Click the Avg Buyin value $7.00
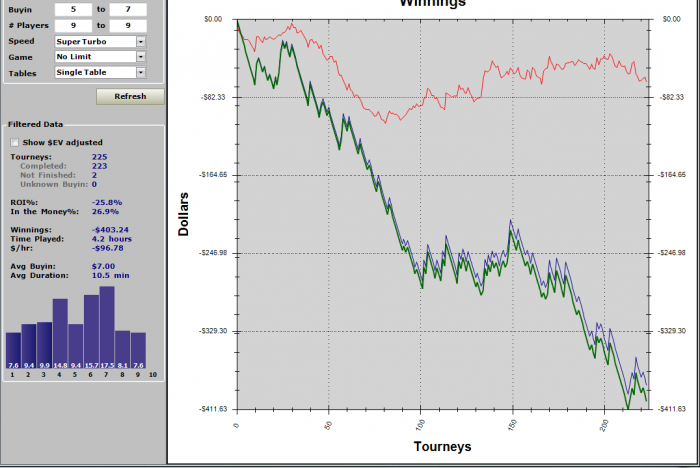 click(104, 267)
